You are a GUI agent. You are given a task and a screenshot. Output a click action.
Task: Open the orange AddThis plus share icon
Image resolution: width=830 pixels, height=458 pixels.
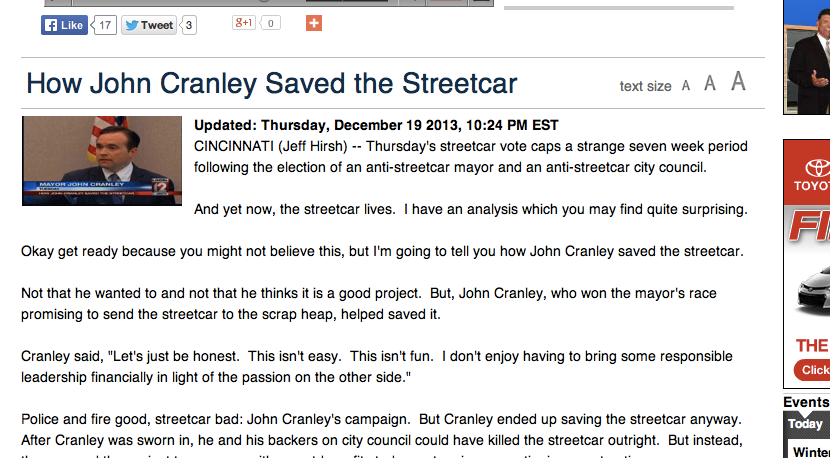click(x=314, y=23)
